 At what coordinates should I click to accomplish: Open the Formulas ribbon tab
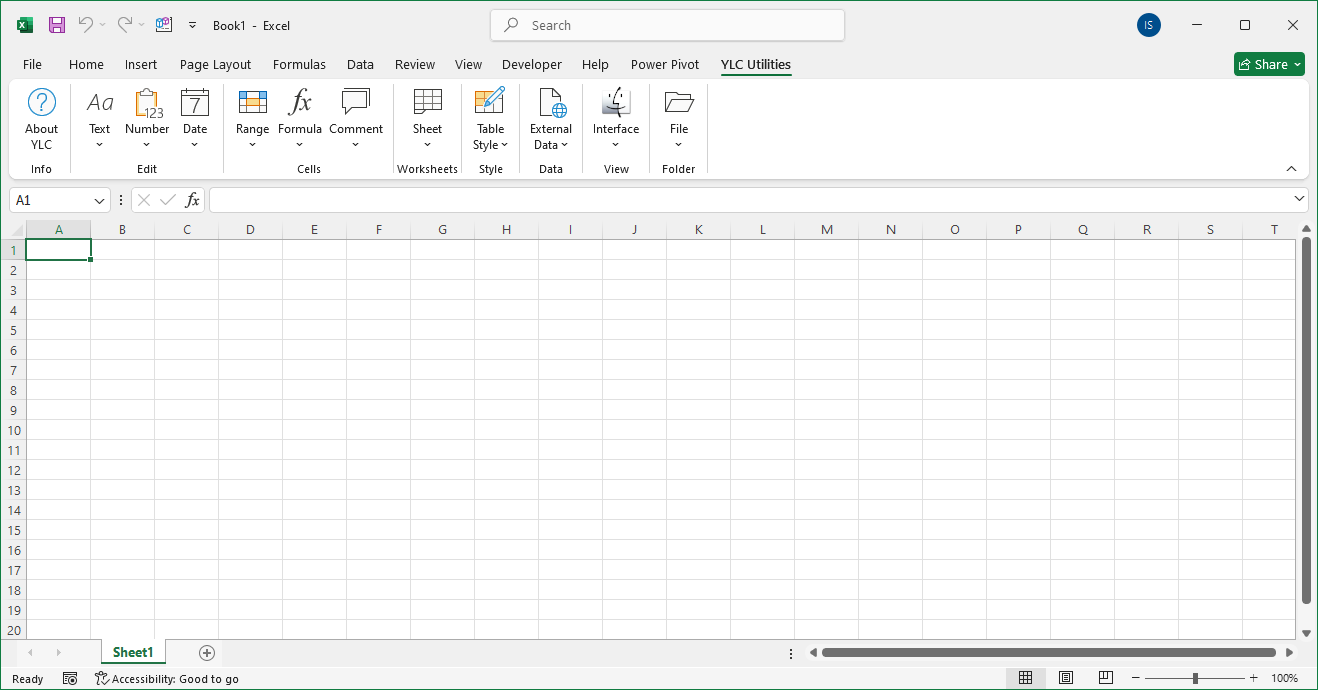tap(299, 64)
